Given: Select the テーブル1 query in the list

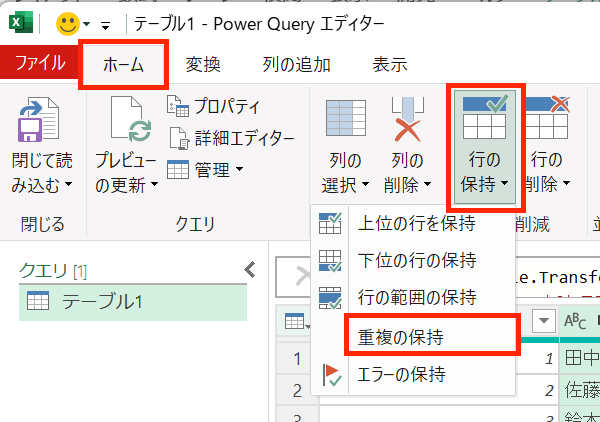Looking at the screenshot, I should 133,302.
